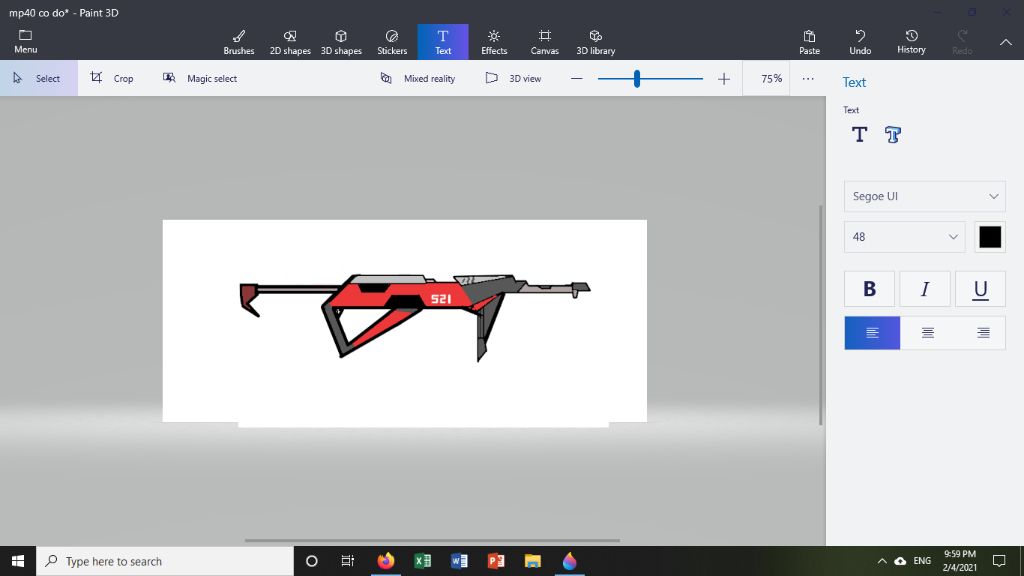
Task: Expand the font size 48 dropdown
Action: tap(904, 237)
